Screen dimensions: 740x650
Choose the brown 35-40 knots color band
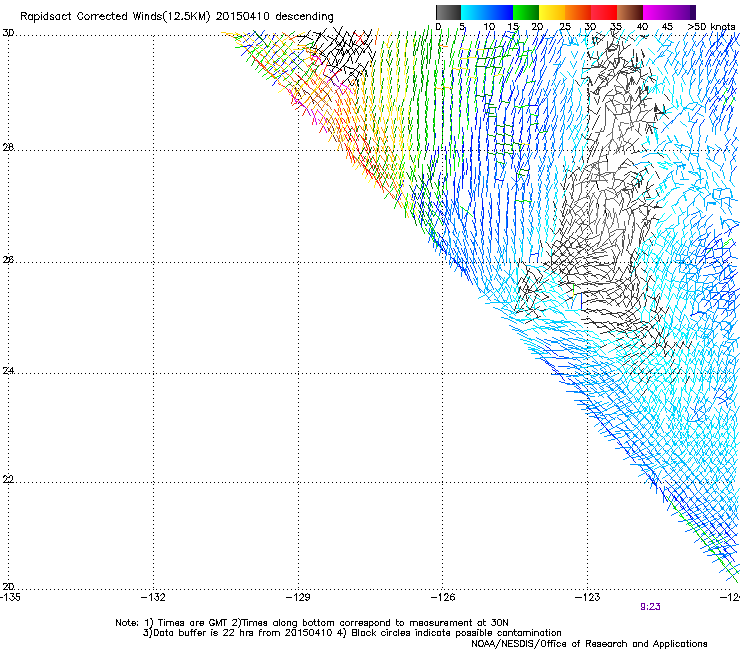point(630,12)
